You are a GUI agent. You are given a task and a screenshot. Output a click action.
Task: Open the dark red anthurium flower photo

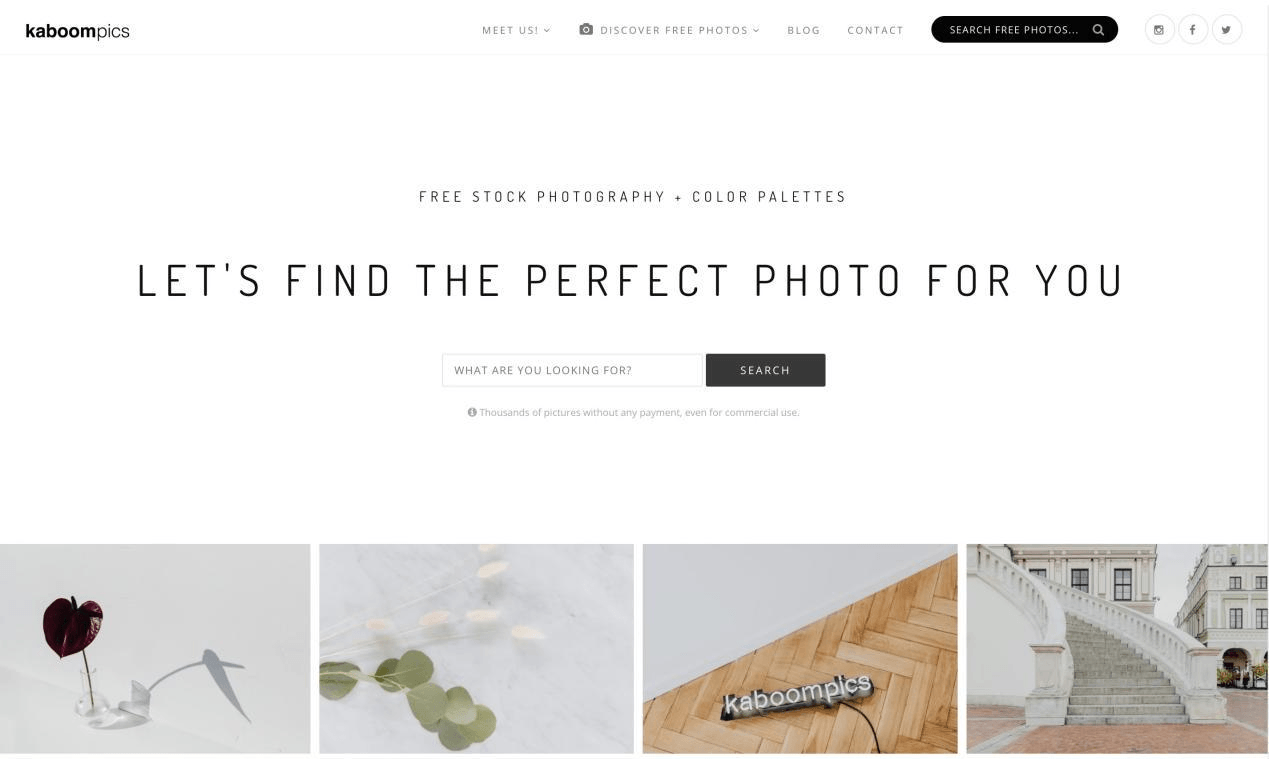click(155, 648)
